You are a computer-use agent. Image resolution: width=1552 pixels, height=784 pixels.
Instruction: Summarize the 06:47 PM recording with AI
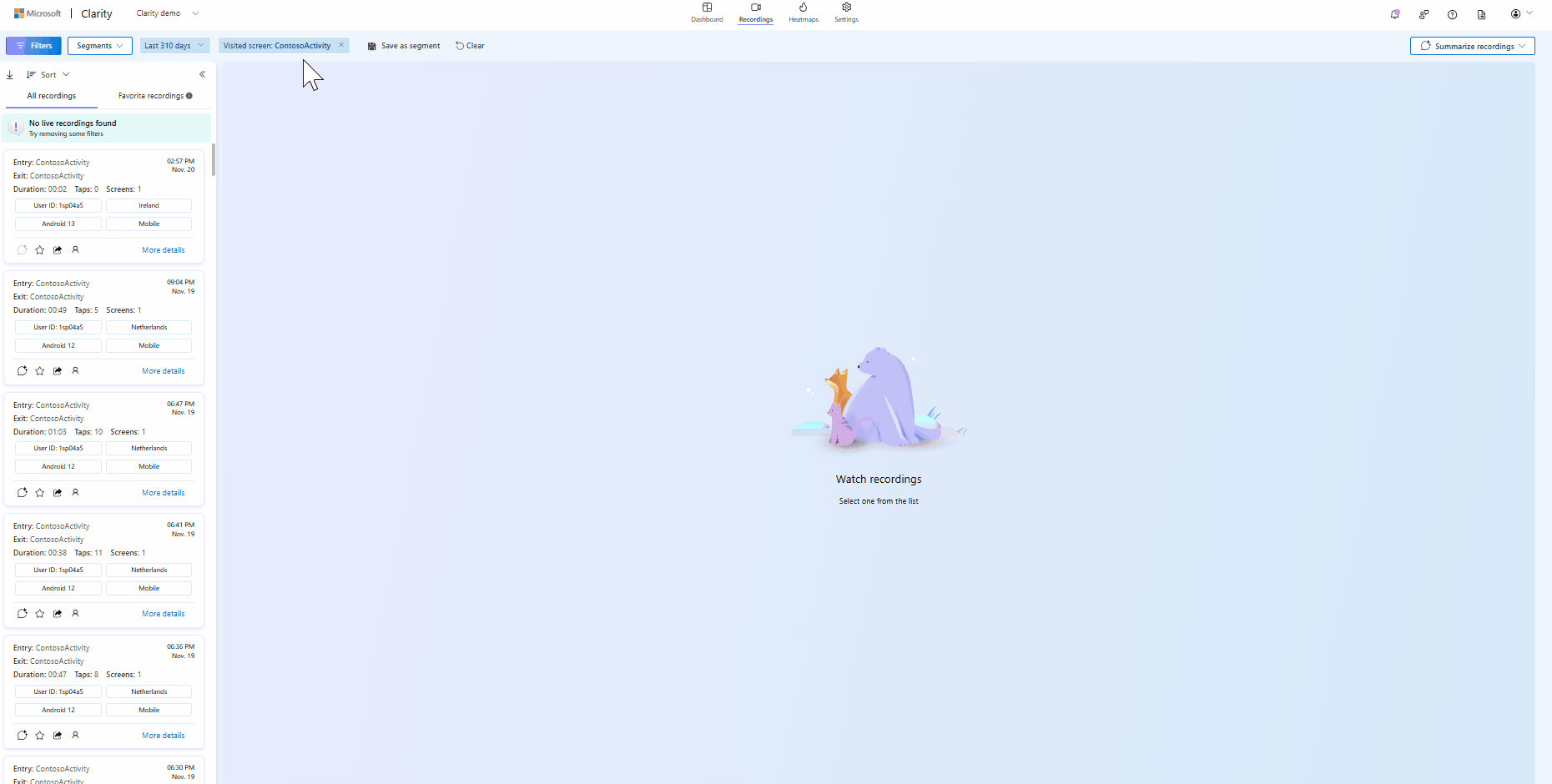coord(23,492)
